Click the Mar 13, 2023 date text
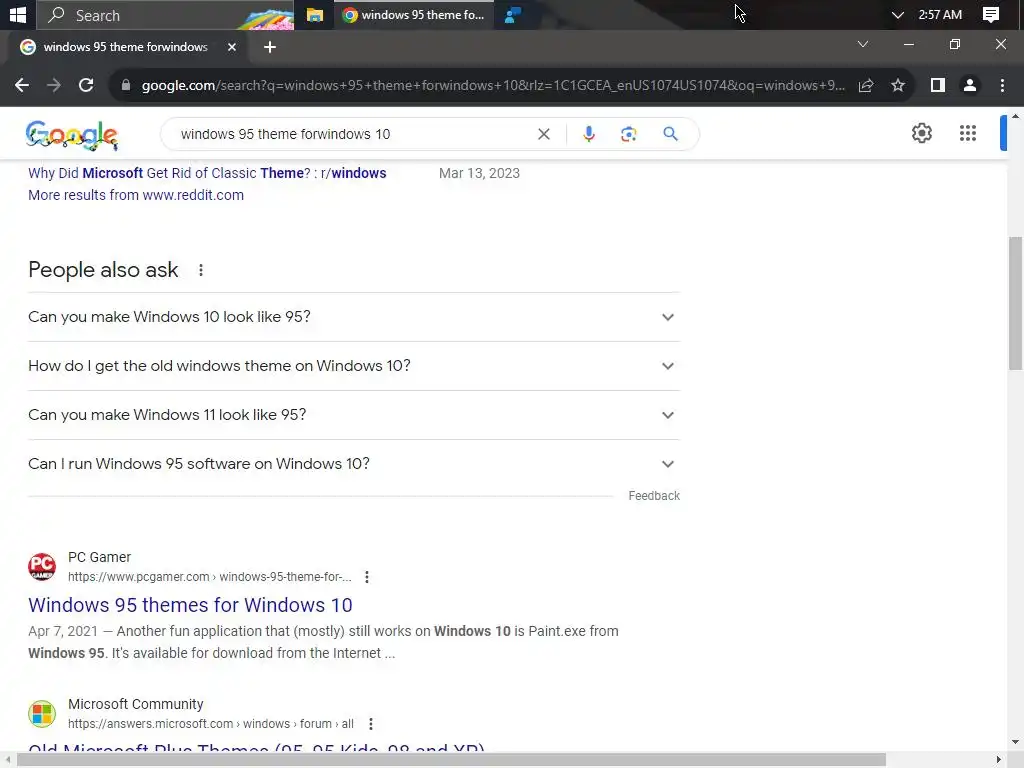Viewport: 1024px width, 768px height. click(x=479, y=173)
